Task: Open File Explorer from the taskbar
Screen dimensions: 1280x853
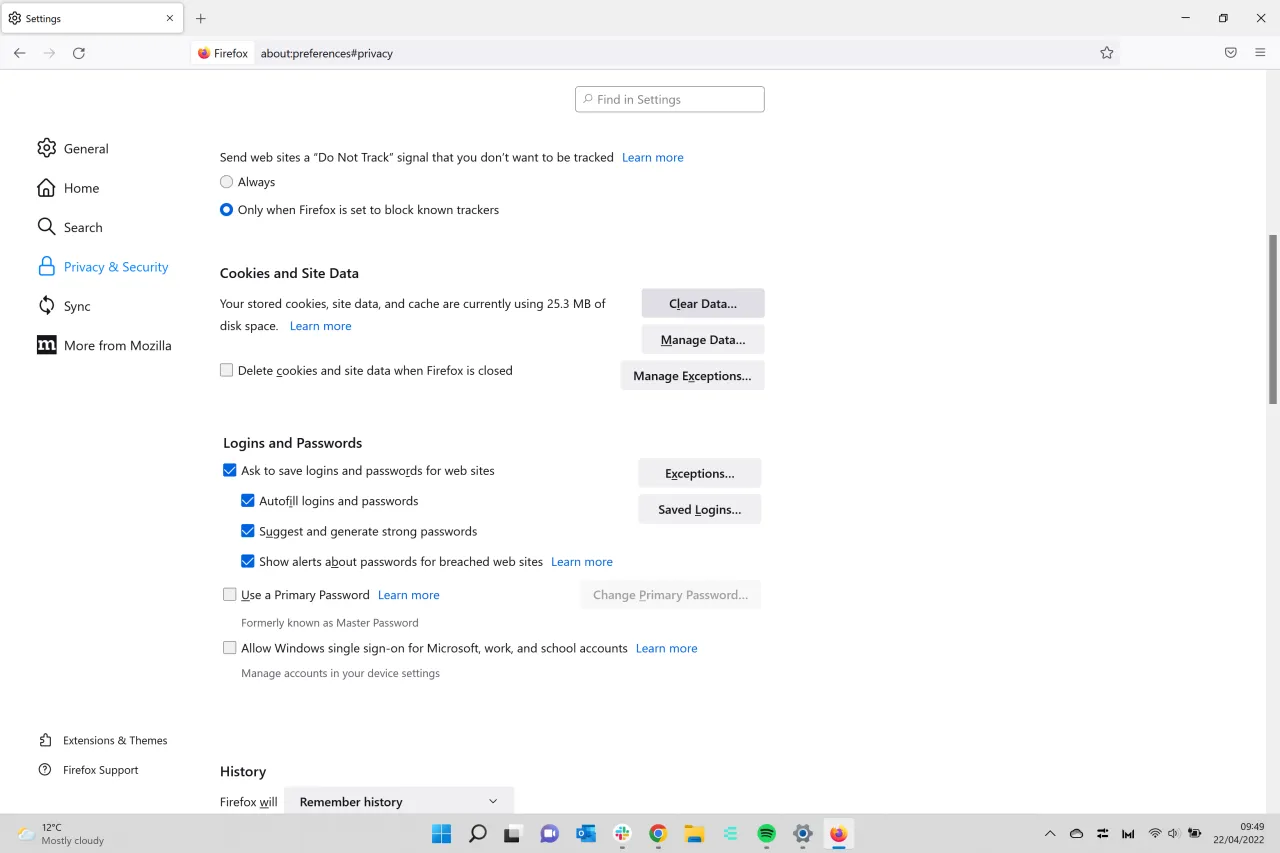Action: click(x=694, y=833)
